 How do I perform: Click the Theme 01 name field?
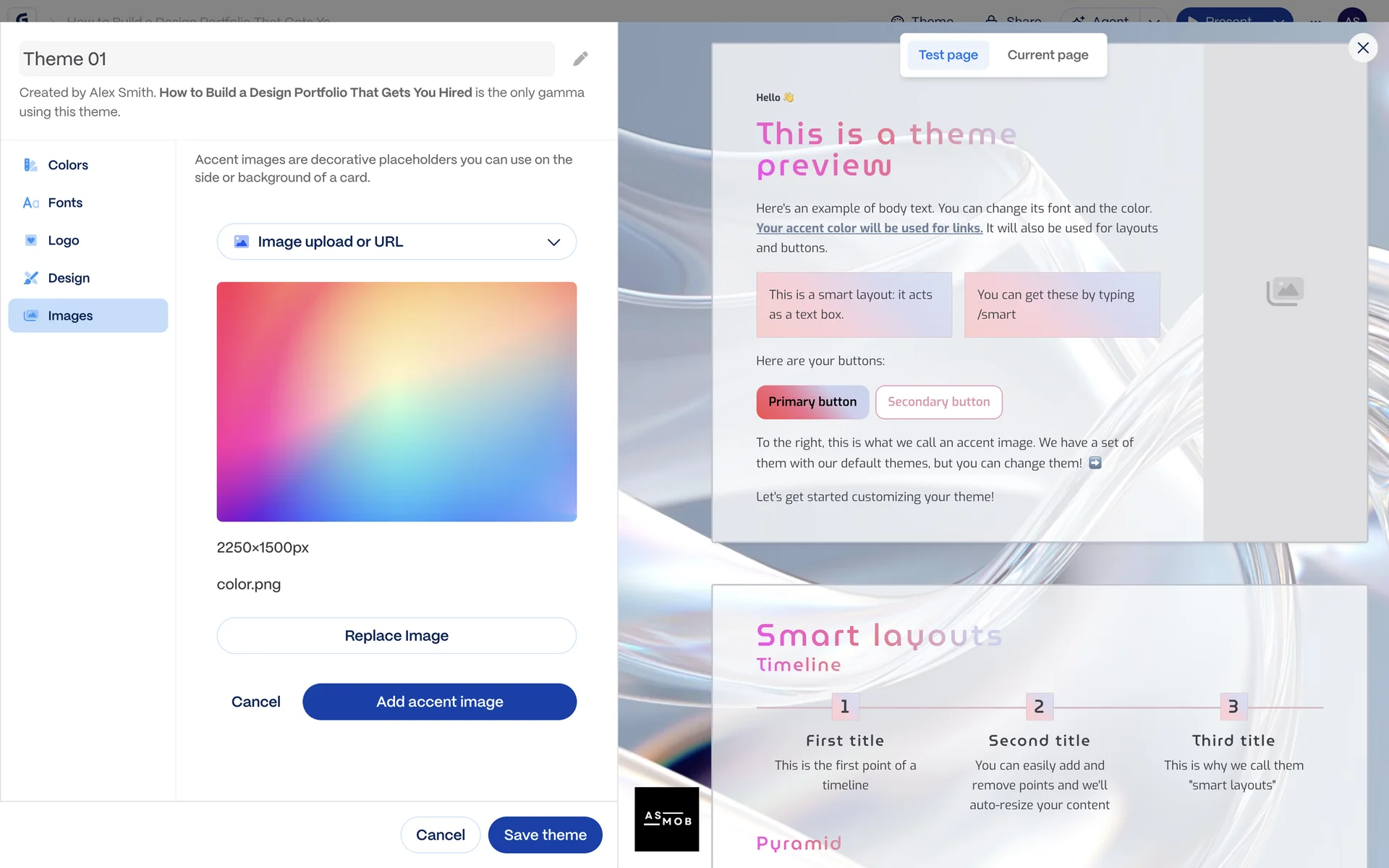(286, 59)
